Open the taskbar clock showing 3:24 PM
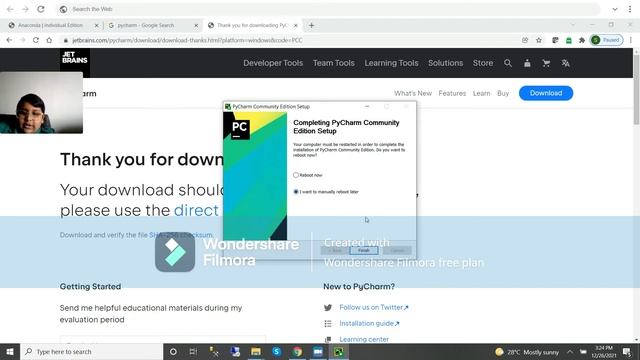 click(x=604, y=351)
